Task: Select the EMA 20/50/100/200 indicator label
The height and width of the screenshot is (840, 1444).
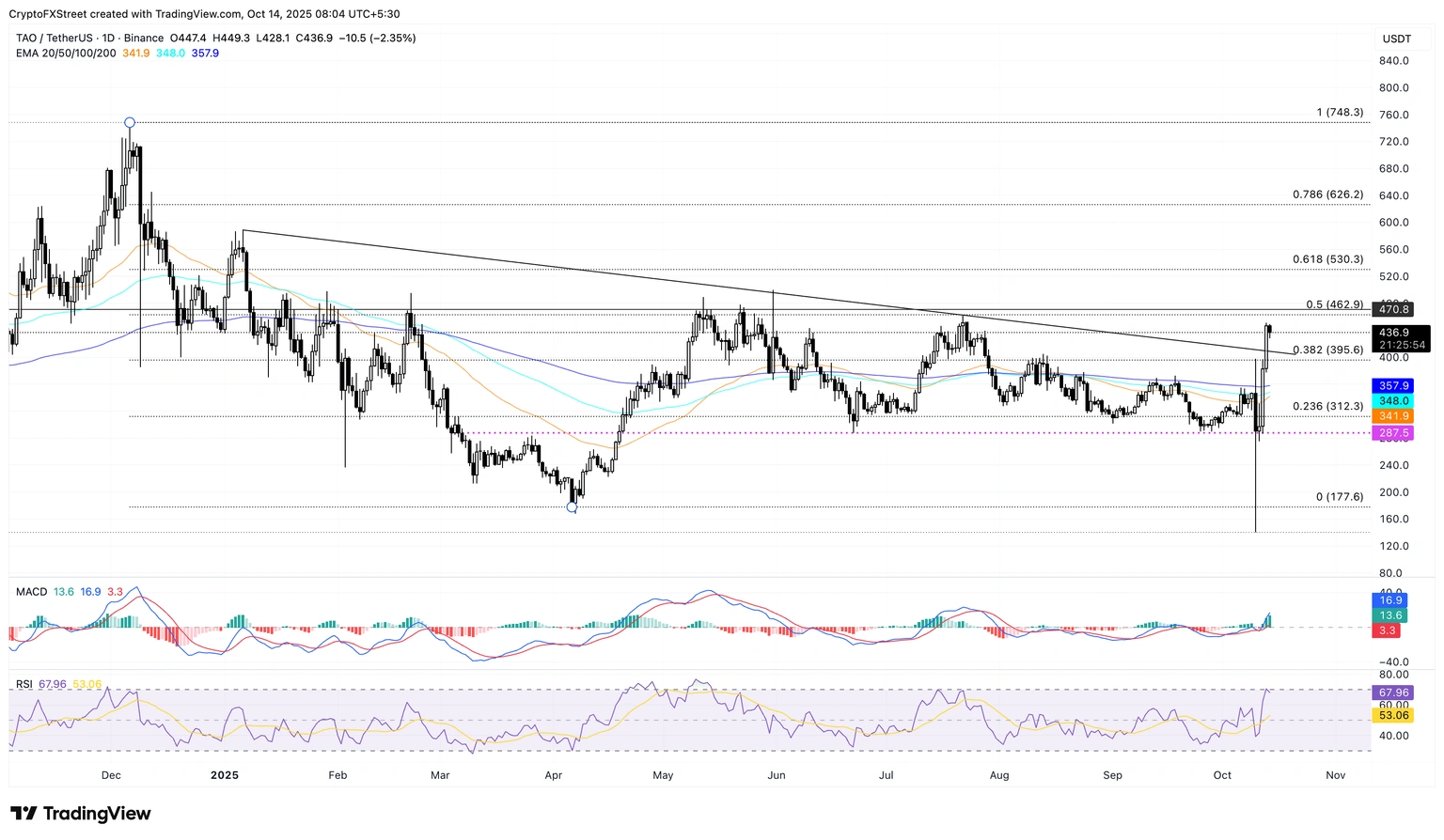Action: click(65, 54)
